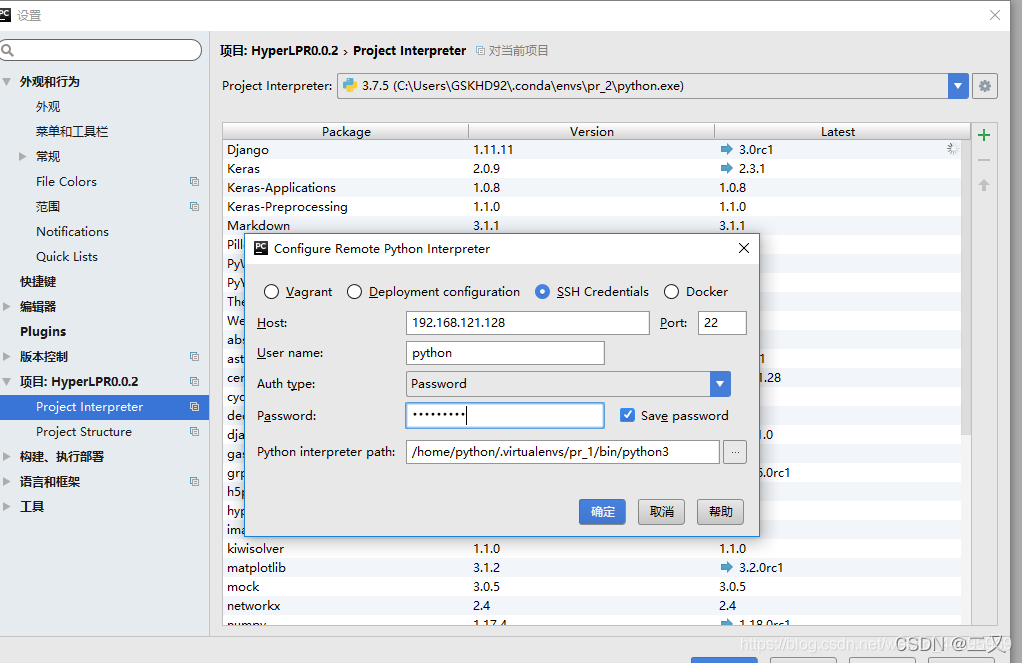The image size is (1022, 663).
Task: Open the File Colors settings page
Action: (66, 181)
